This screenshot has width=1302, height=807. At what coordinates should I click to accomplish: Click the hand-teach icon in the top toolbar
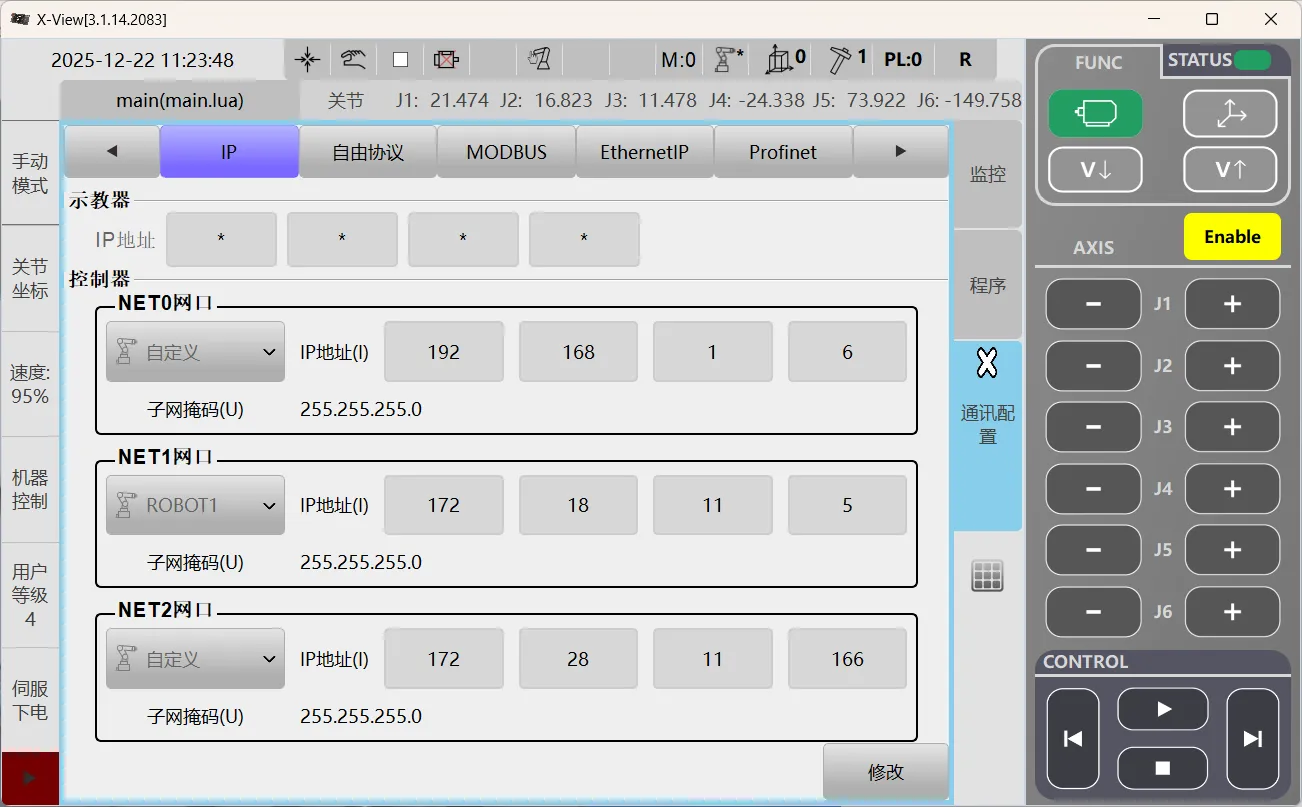click(353, 59)
